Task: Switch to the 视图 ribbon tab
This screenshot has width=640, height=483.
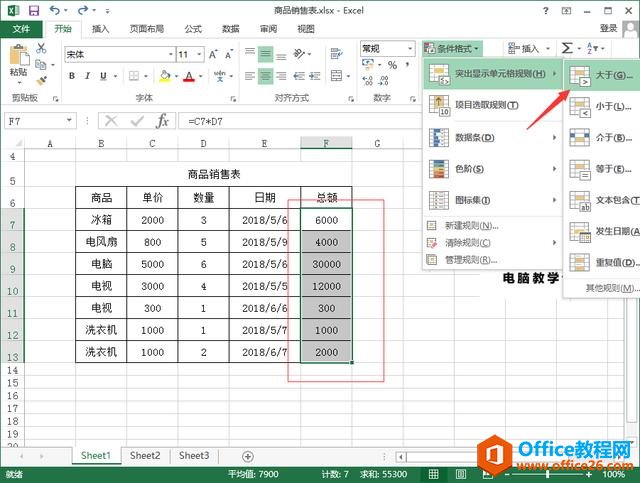Action: (306, 29)
